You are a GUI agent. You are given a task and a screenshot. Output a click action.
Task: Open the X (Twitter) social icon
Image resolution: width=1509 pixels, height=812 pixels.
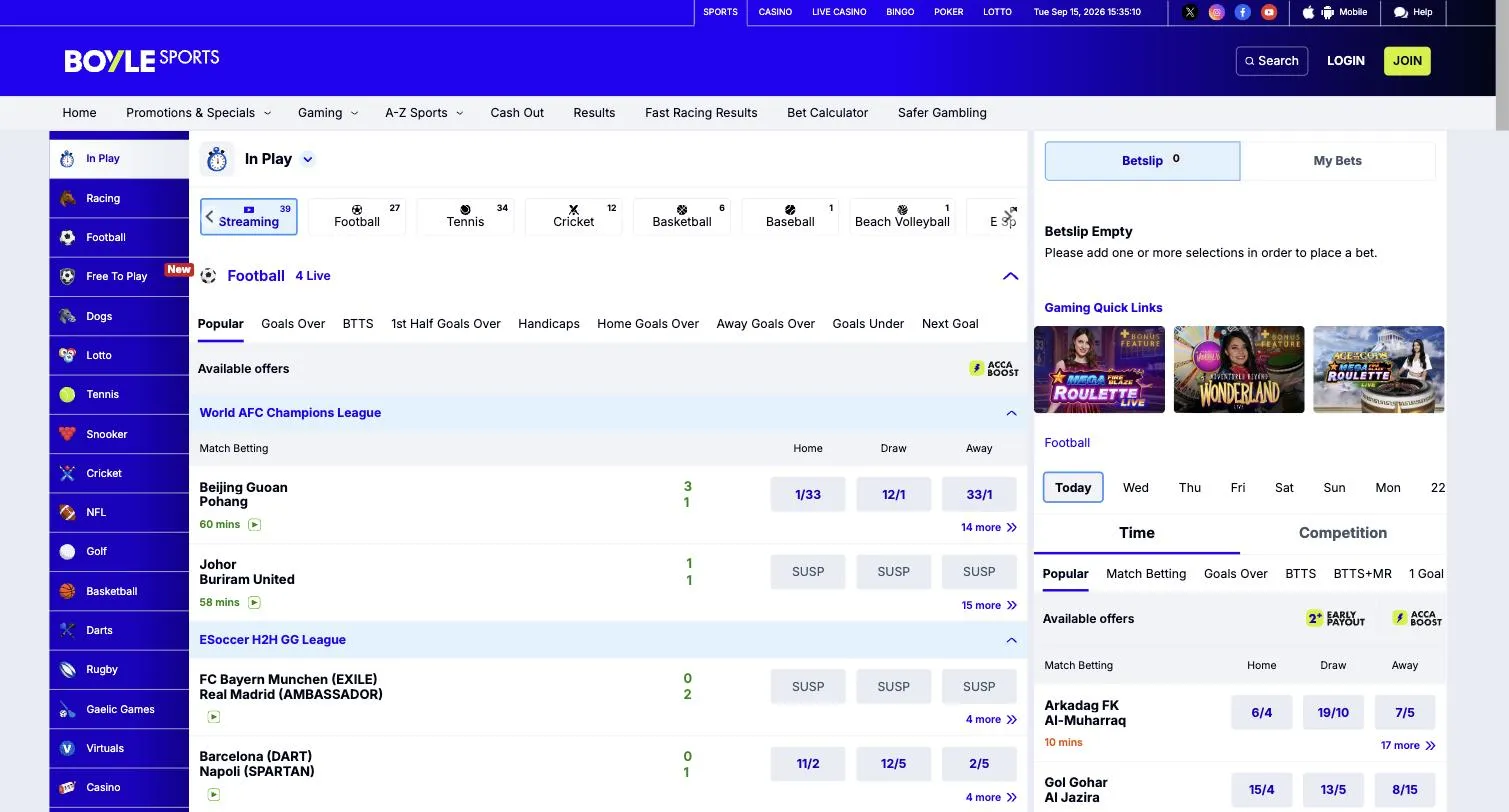pyautogui.click(x=1189, y=12)
